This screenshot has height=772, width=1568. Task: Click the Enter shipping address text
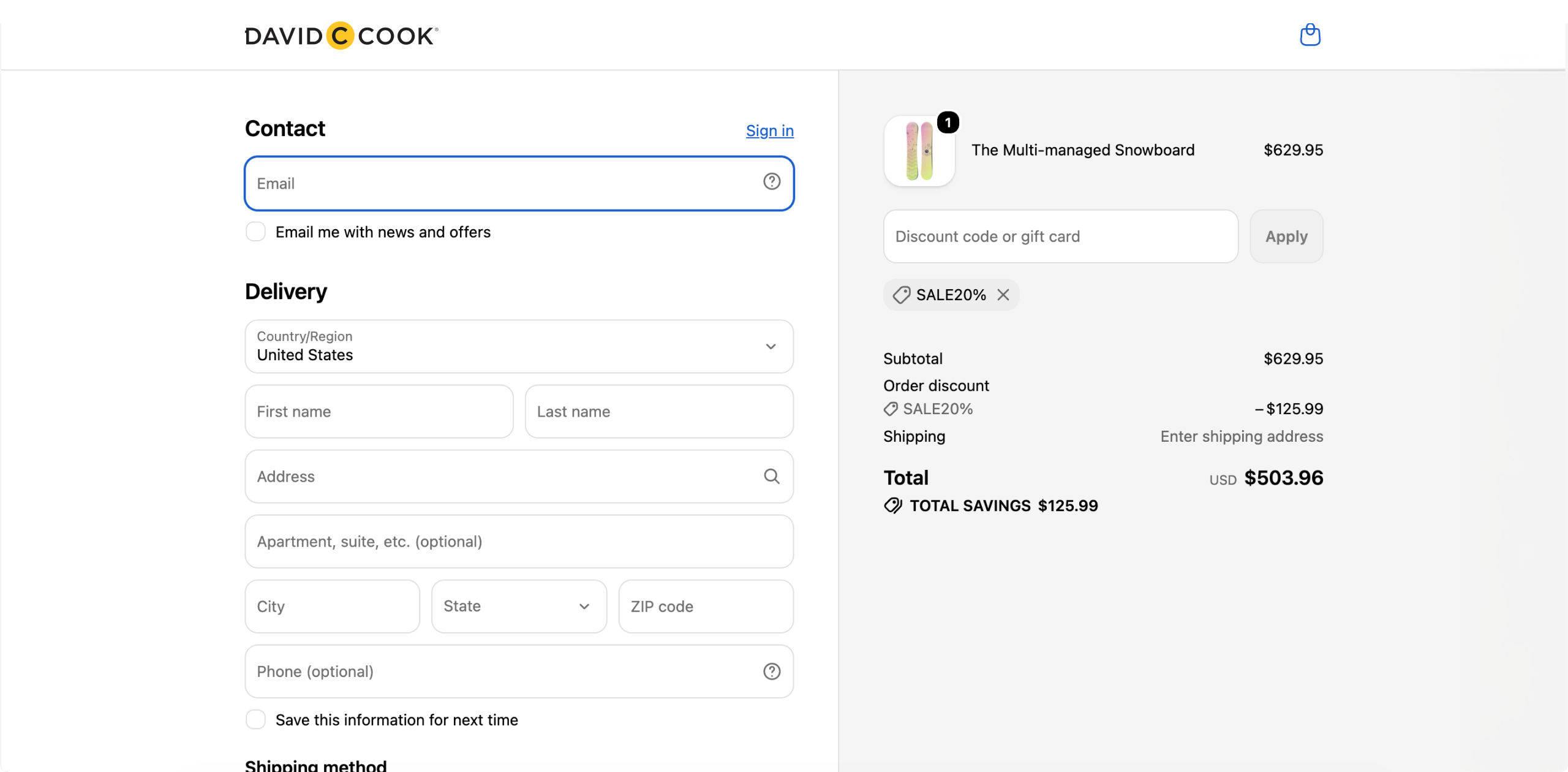(x=1242, y=436)
